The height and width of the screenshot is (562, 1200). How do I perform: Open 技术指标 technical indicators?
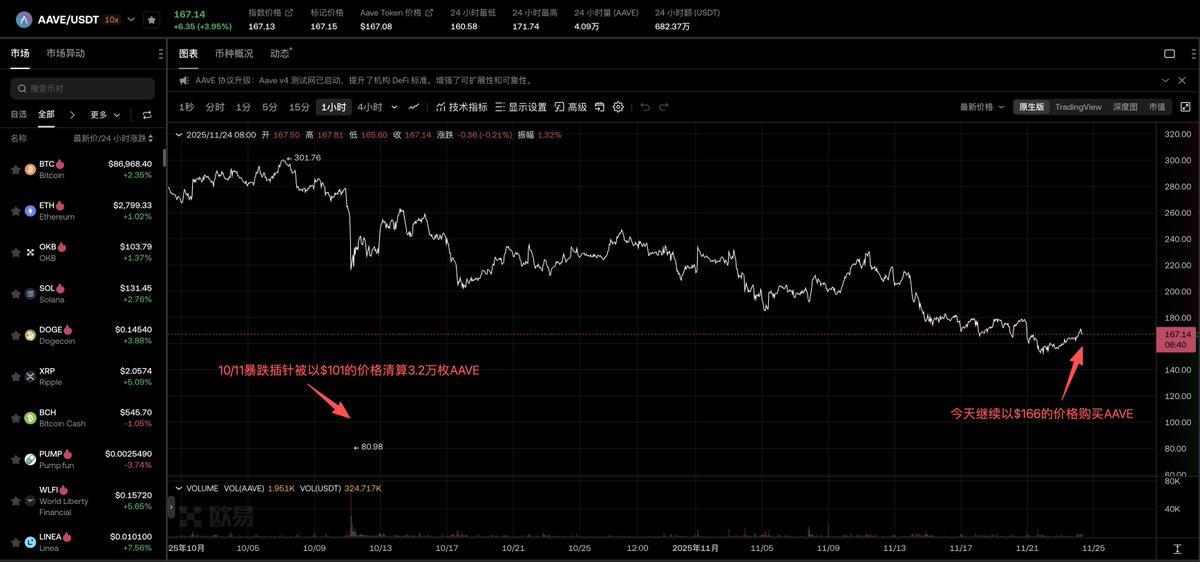click(462, 107)
